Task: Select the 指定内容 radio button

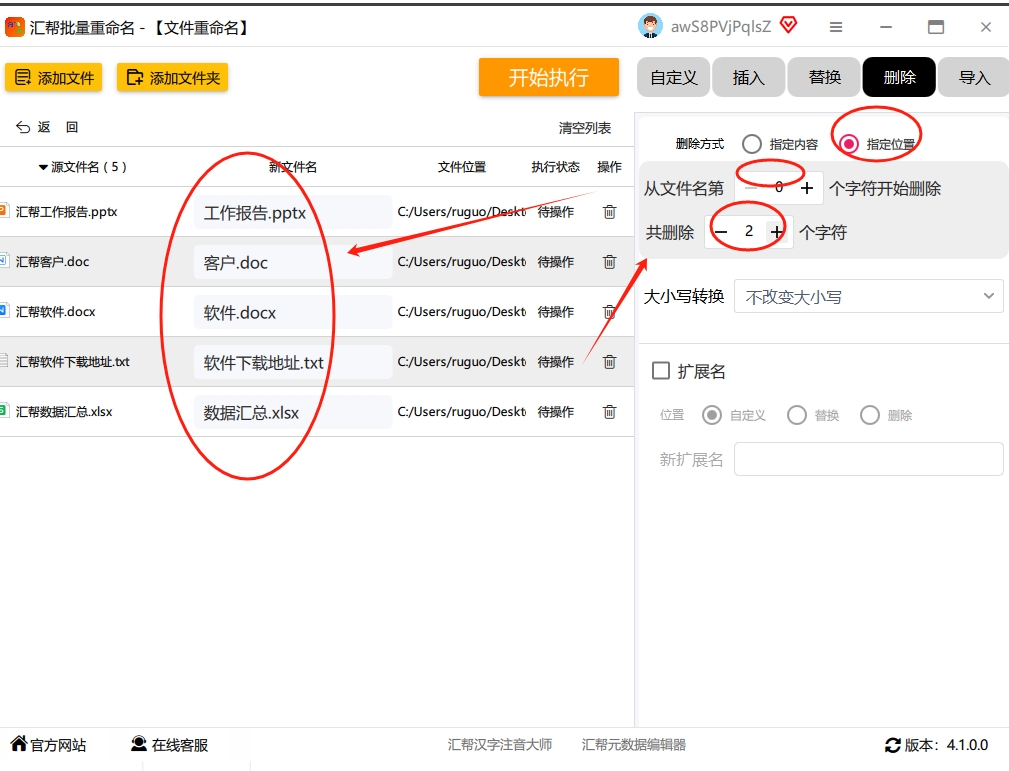Action: pyautogui.click(x=752, y=144)
